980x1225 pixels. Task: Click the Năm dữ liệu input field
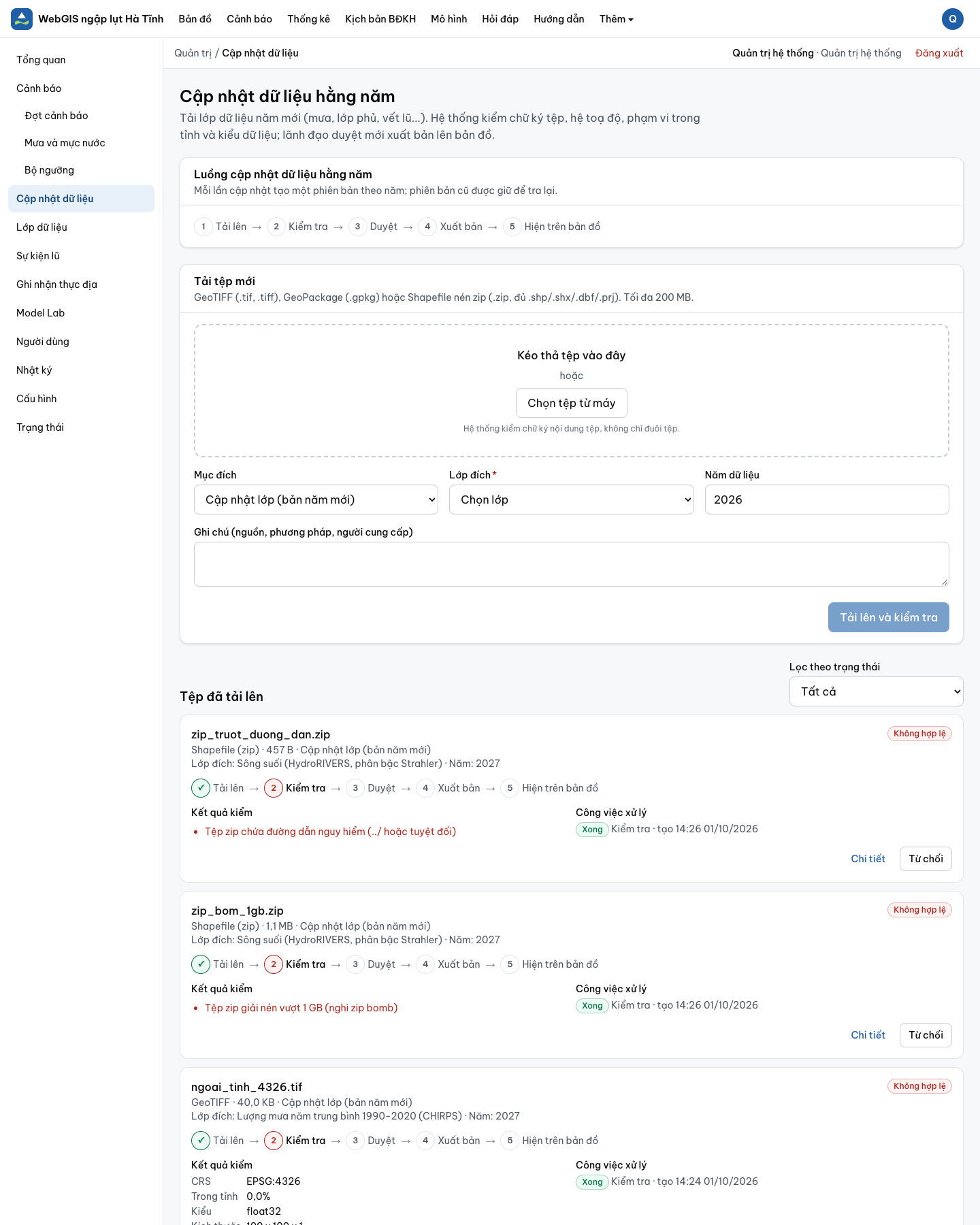coord(827,500)
